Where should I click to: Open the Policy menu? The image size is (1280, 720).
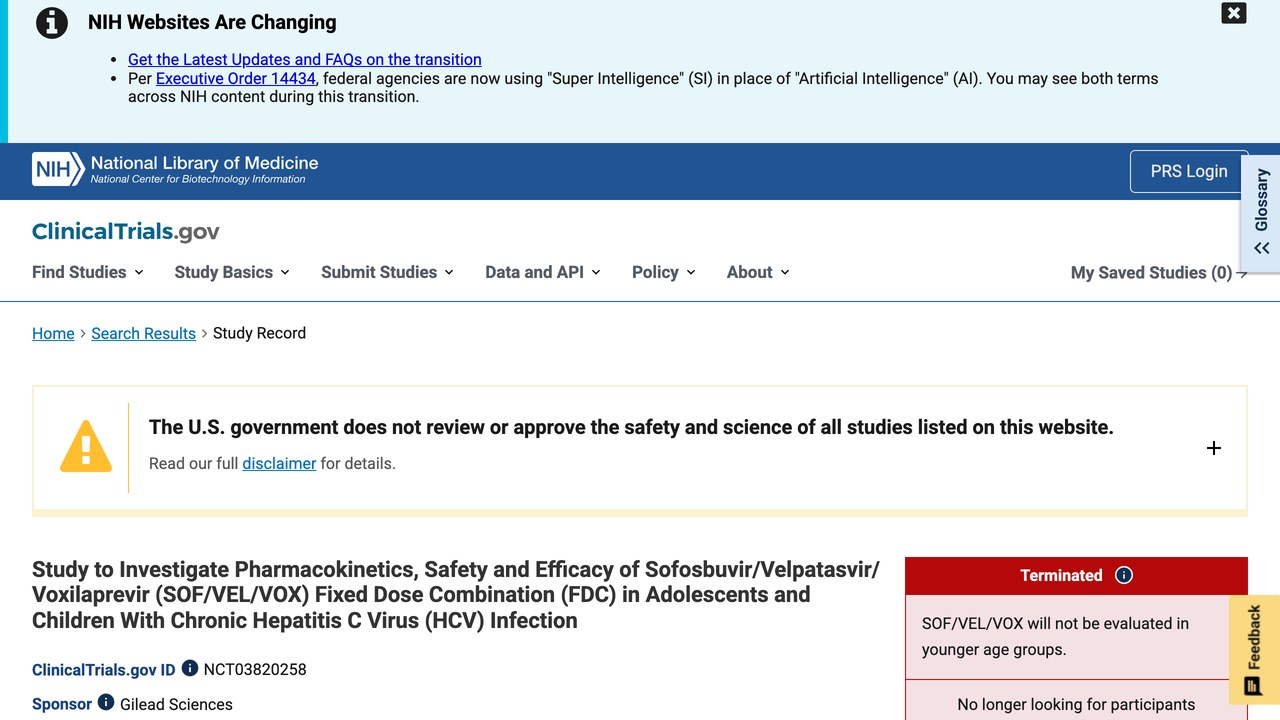664,272
